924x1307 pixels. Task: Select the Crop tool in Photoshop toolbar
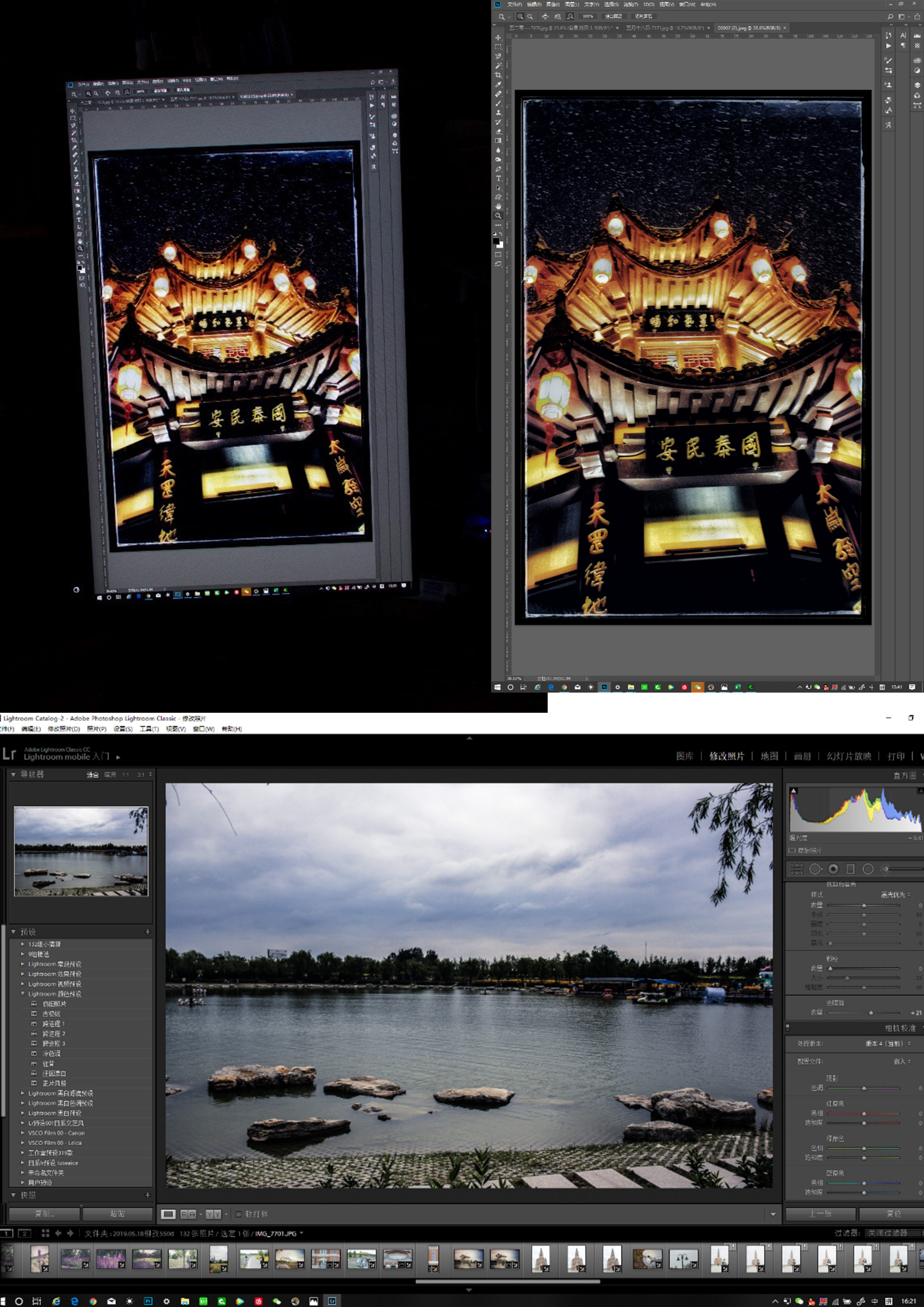[x=498, y=75]
